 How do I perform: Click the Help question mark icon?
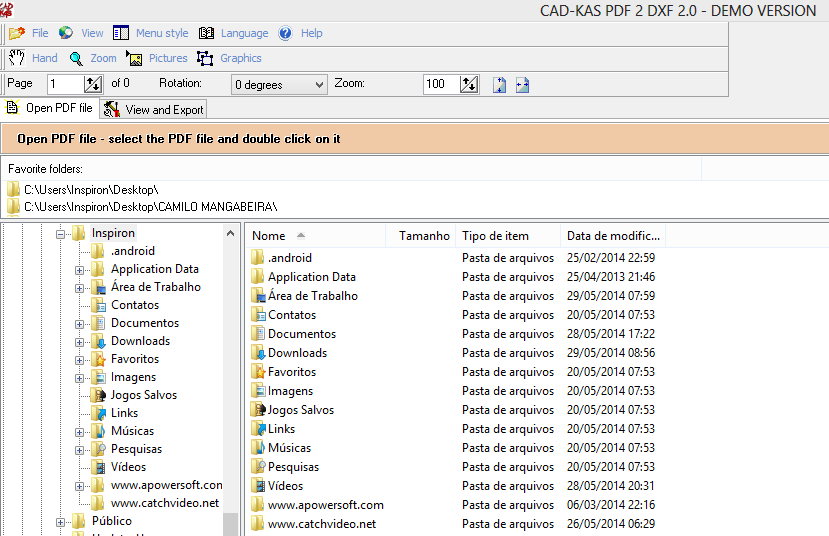(x=285, y=33)
